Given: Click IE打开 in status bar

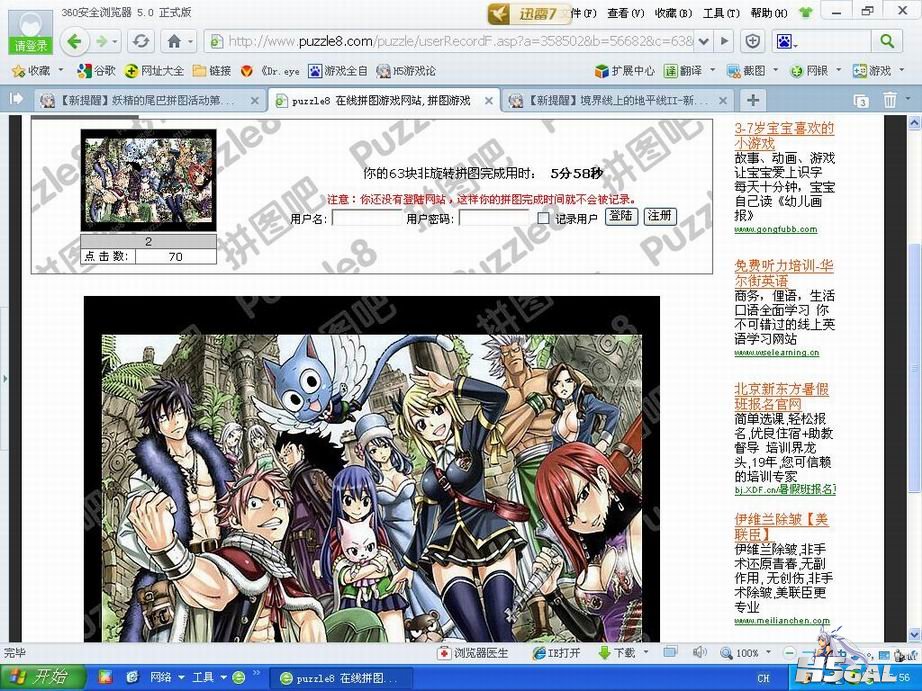Looking at the screenshot, I should (556, 653).
